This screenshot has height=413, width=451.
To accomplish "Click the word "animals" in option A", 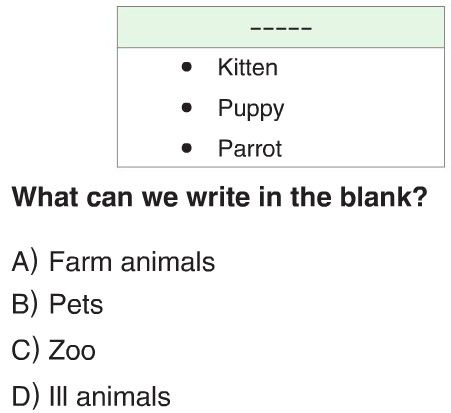I will [168, 262].
